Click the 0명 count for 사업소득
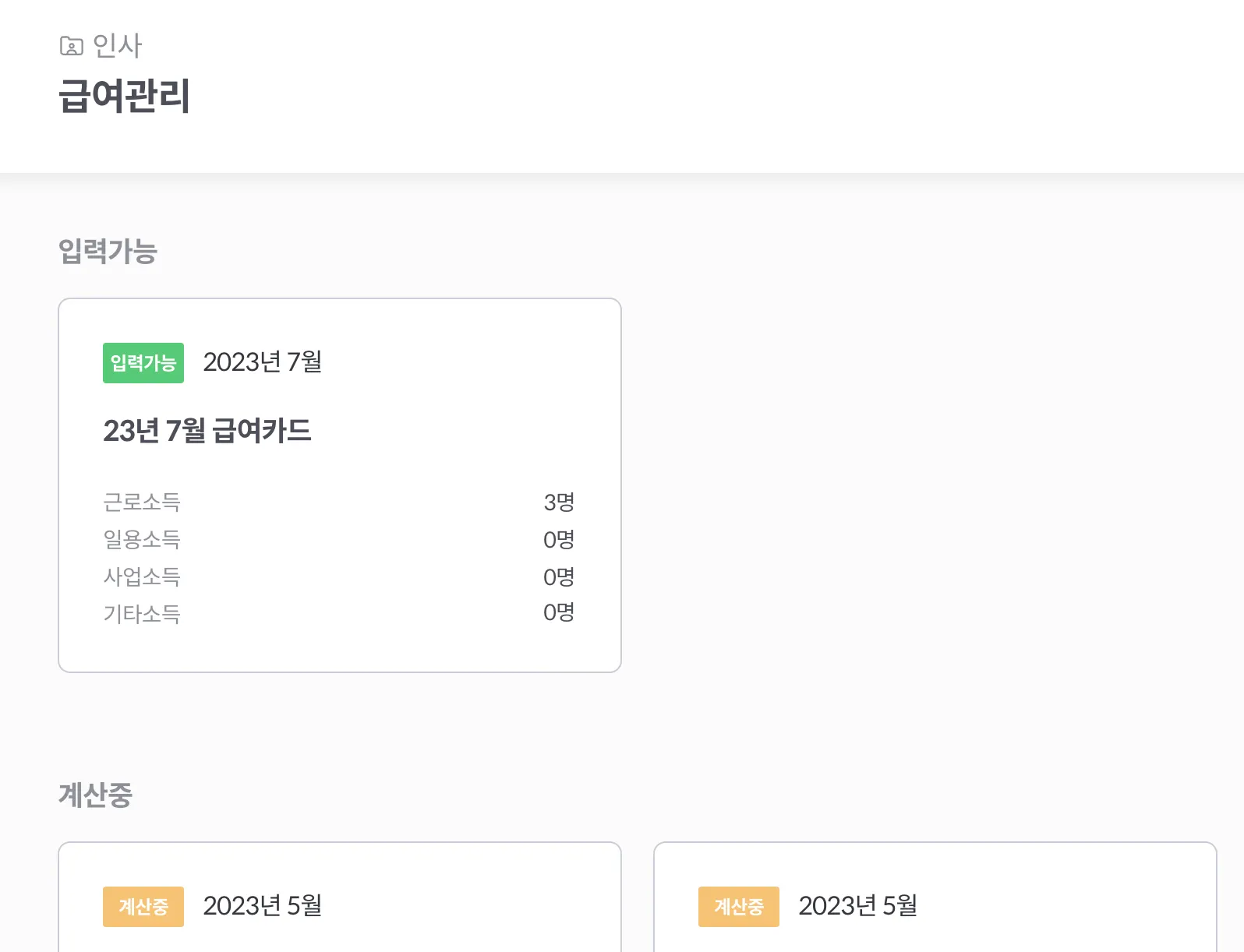 tap(559, 576)
